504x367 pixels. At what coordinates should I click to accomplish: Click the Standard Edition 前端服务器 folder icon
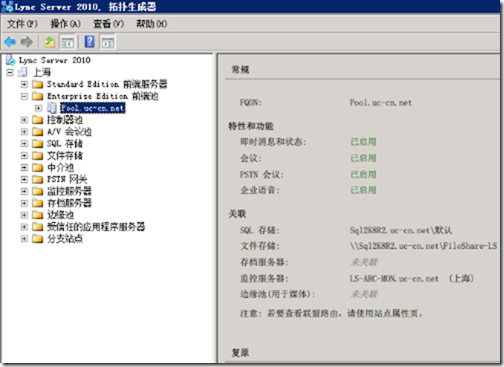tap(37, 84)
